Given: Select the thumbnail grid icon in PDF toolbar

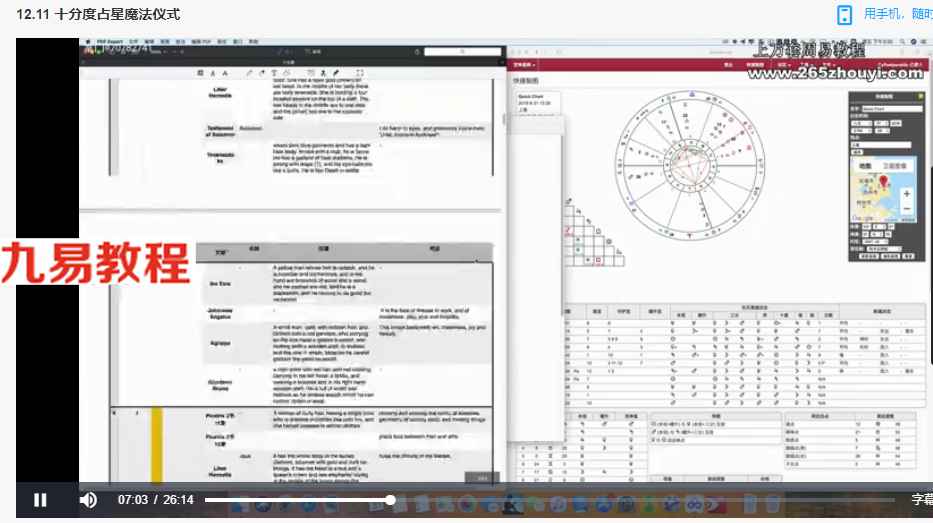Looking at the screenshot, I should pos(200,73).
